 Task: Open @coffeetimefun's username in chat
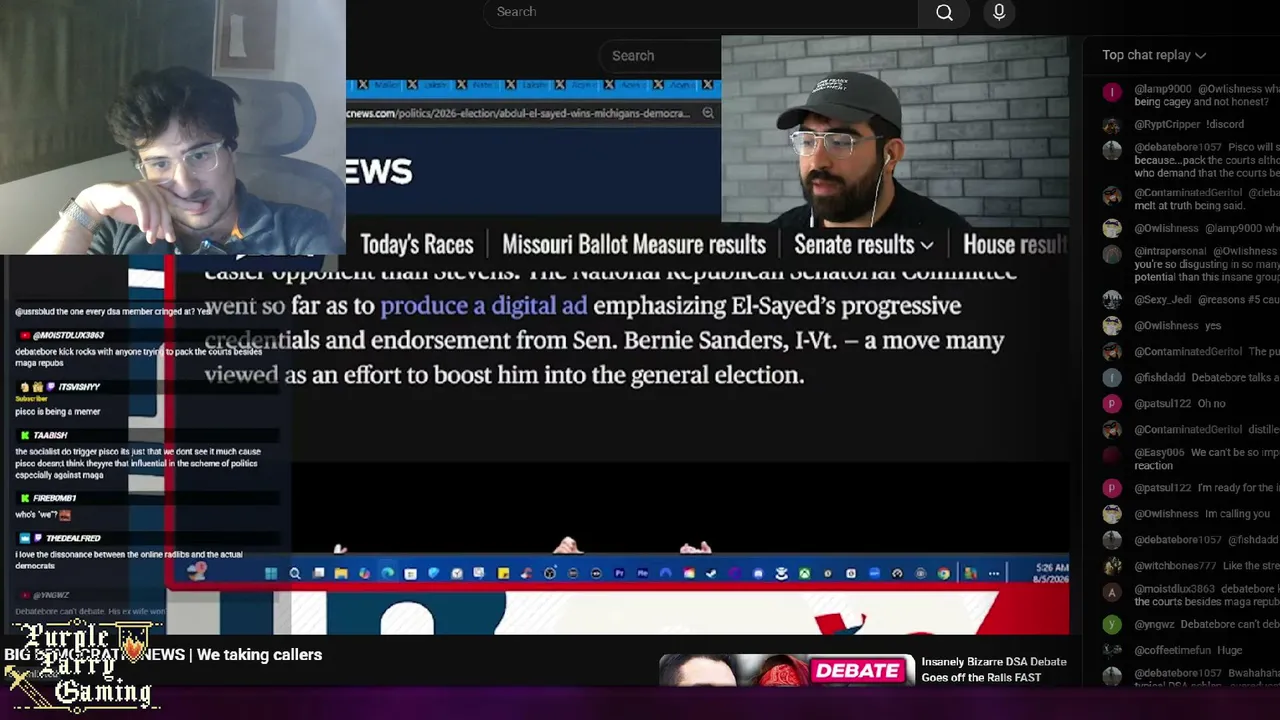coord(1172,651)
